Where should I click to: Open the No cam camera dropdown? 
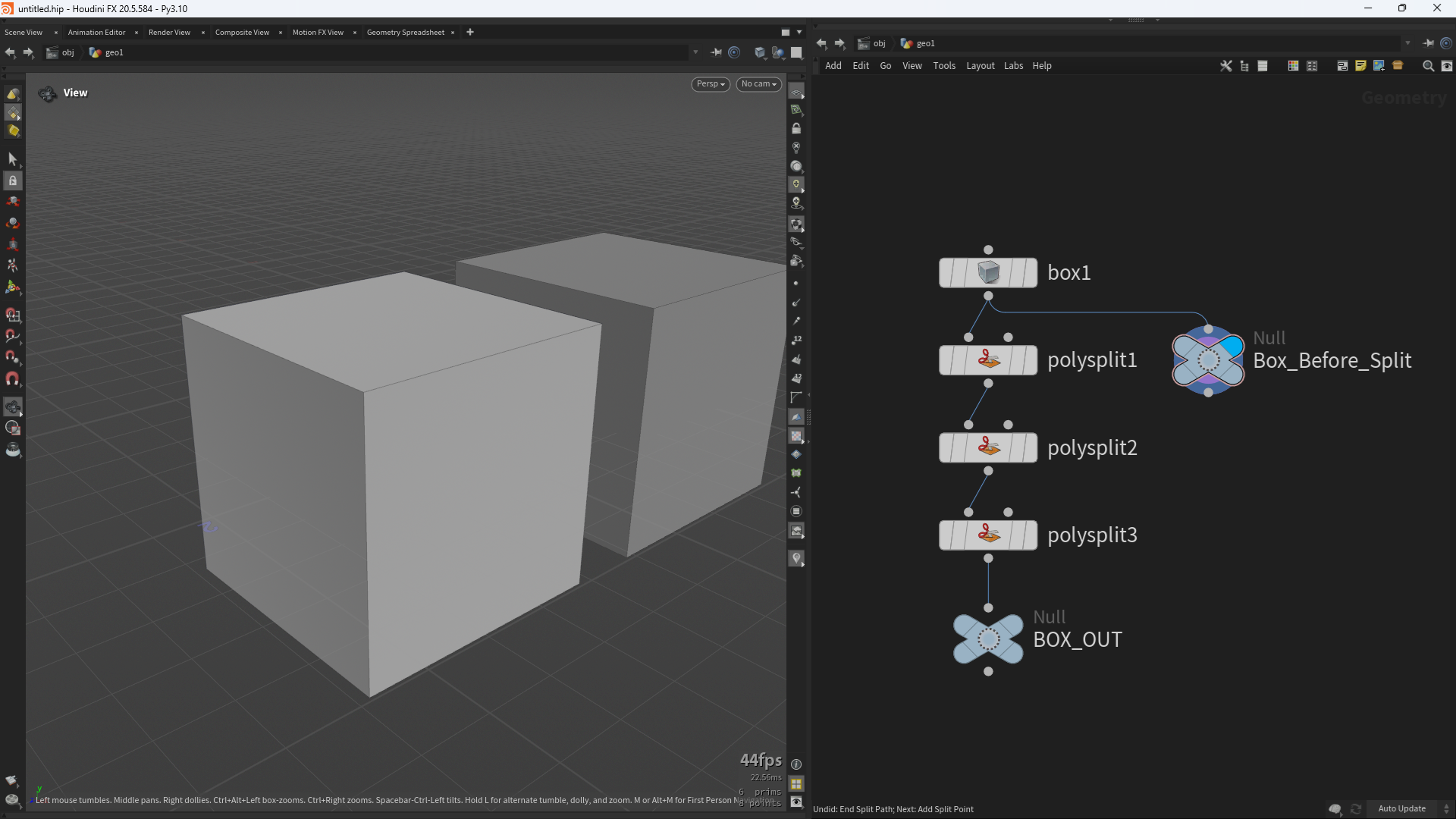pyautogui.click(x=759, y=84)
